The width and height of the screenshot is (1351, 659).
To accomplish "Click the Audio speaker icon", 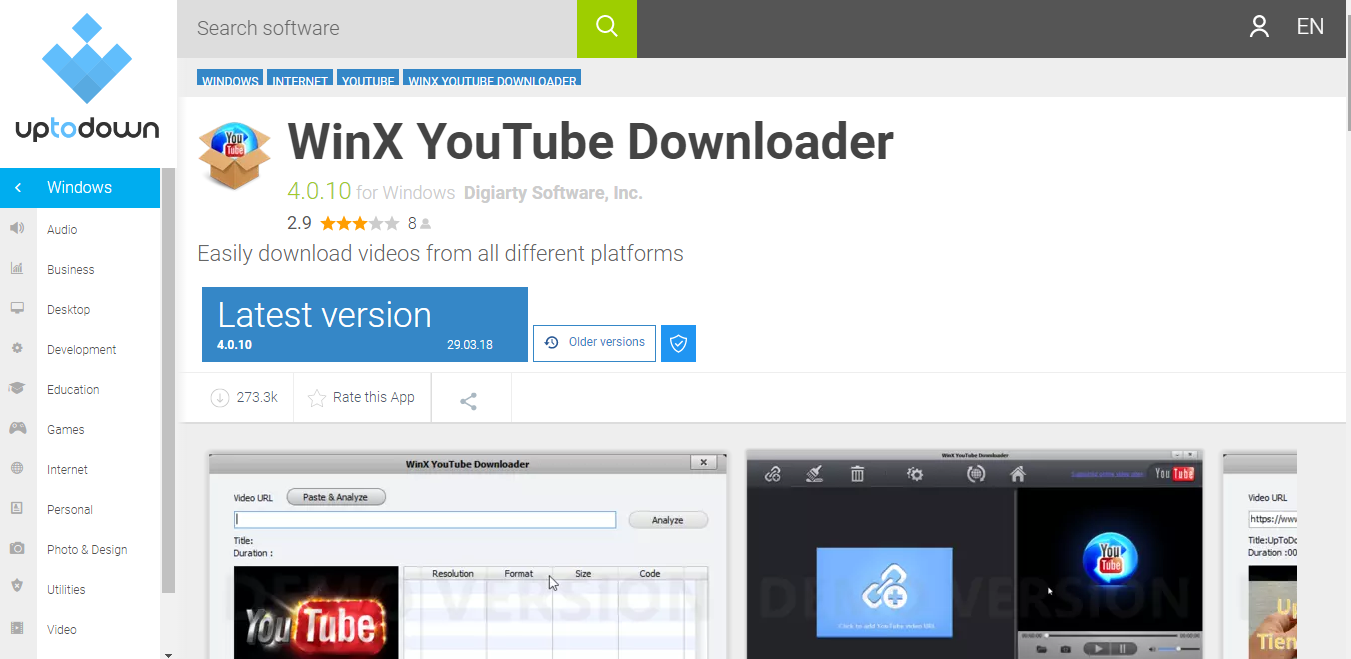I will pyautogui.click(x=17, y=228).
